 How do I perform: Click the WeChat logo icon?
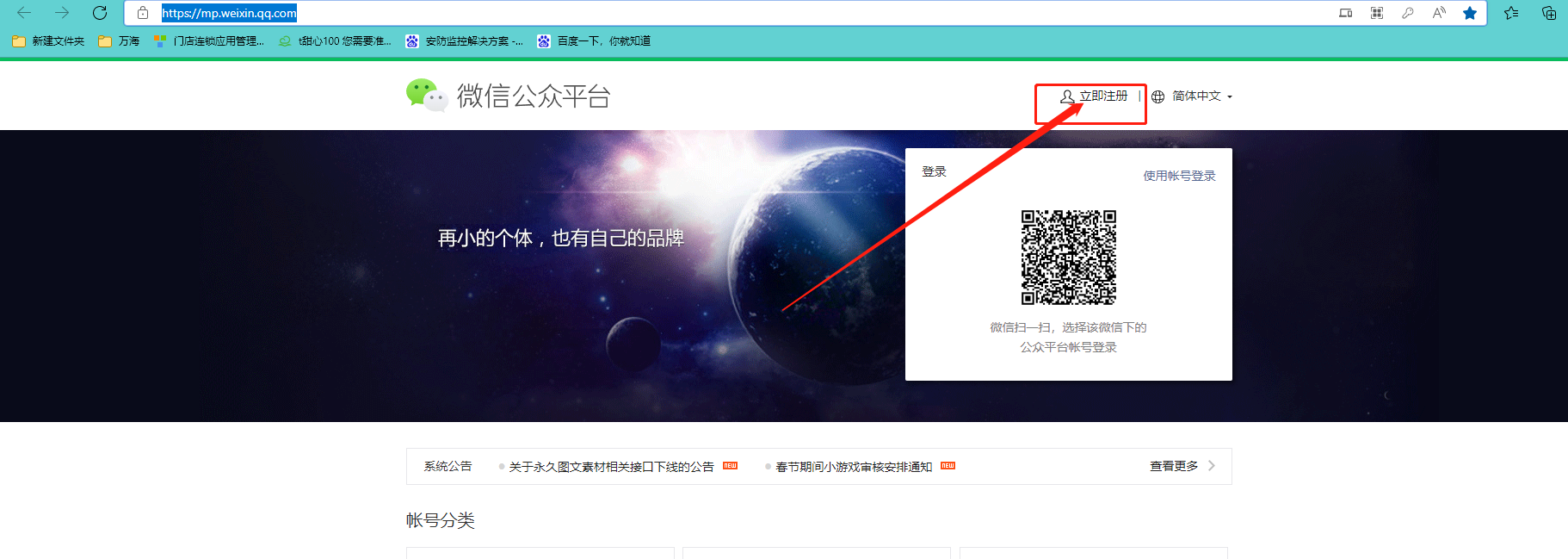[426, 96]
